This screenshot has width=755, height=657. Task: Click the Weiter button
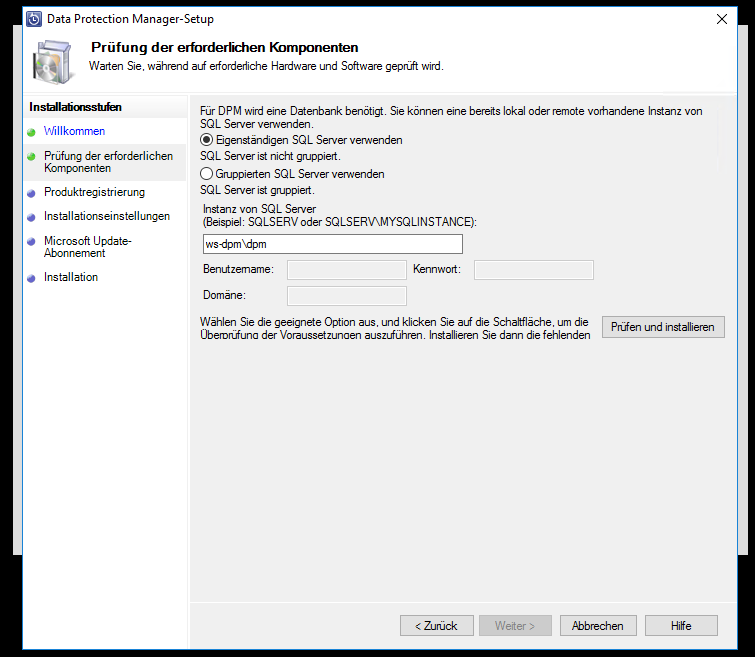coord(515,626)
